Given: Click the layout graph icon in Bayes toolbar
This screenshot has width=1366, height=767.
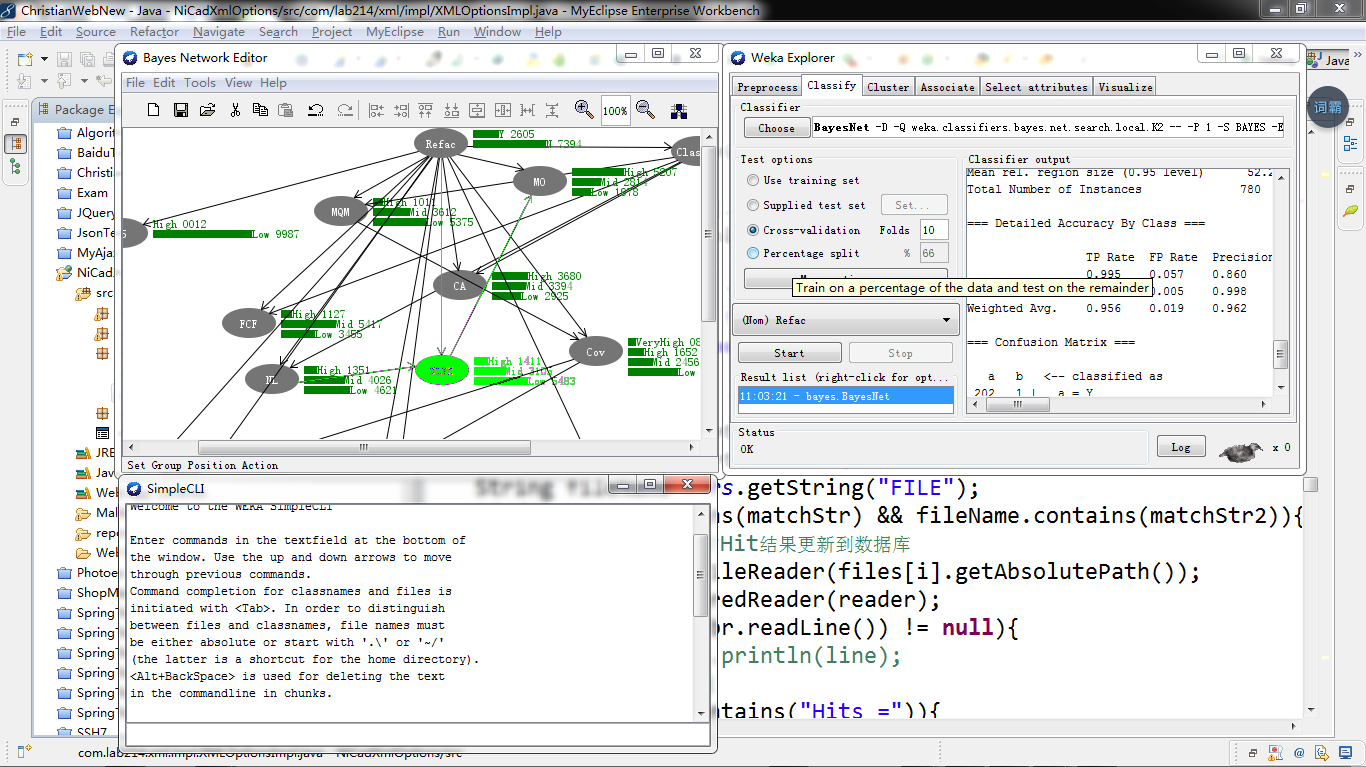Looking at the screenshot, I should 679,110.
